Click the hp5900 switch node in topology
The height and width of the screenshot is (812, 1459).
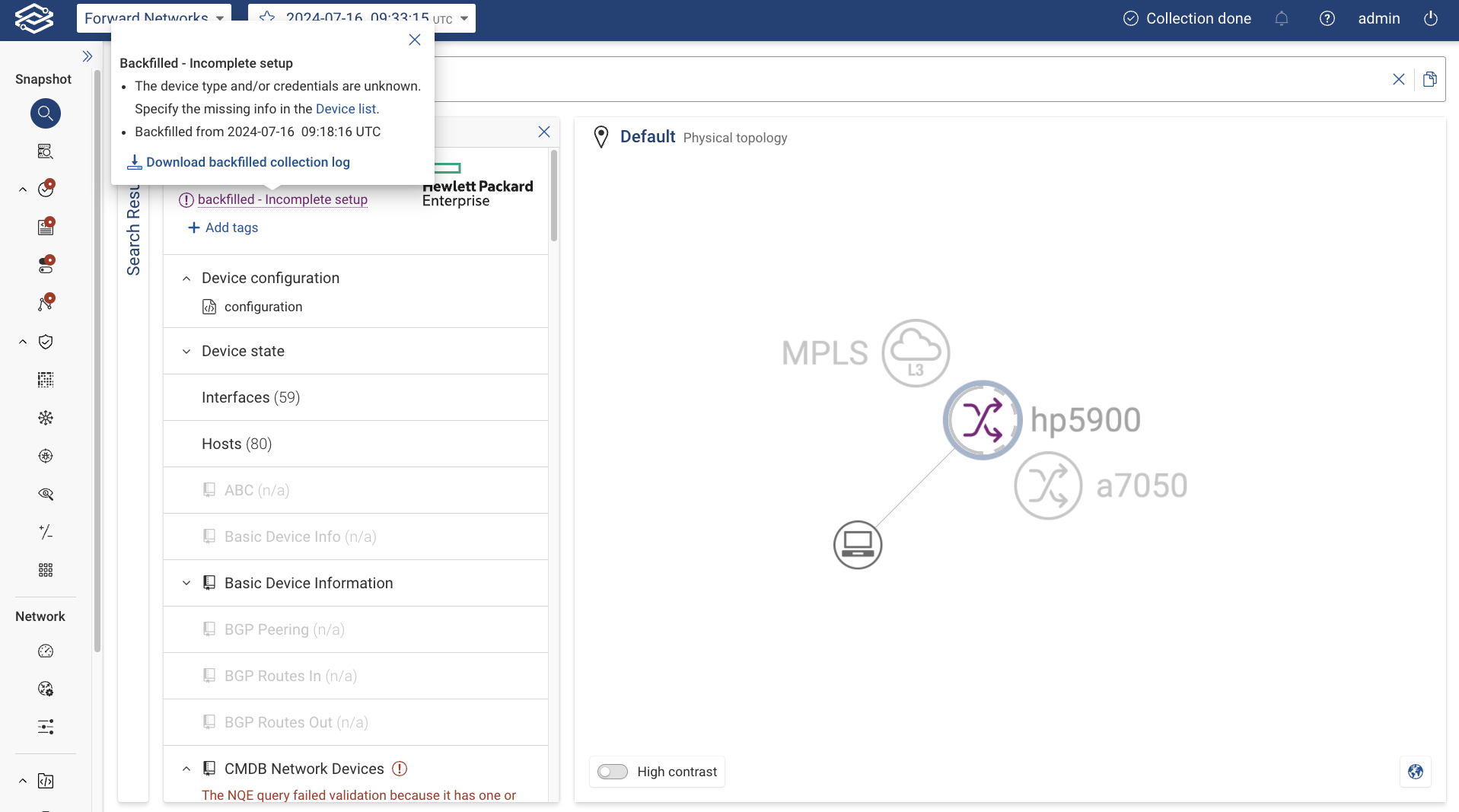pos(983,420)
